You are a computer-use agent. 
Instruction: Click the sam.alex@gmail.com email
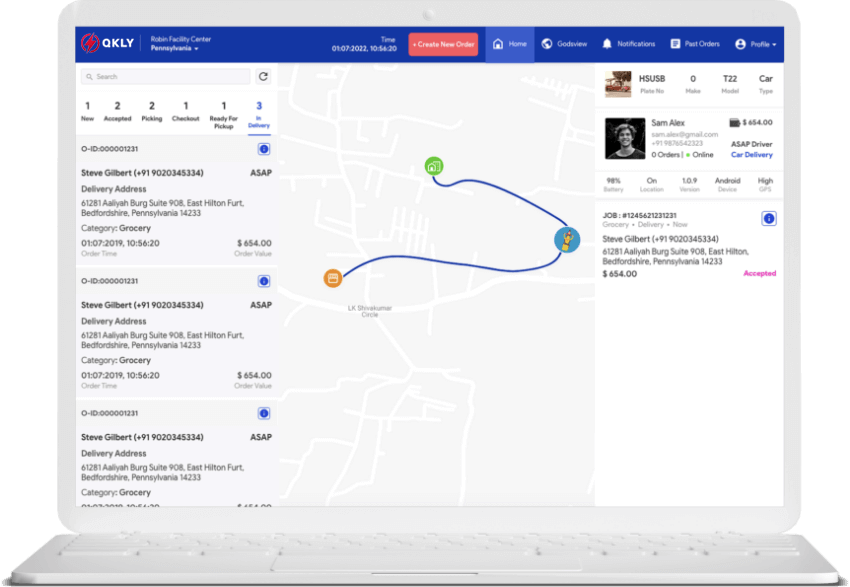(685, 134)
